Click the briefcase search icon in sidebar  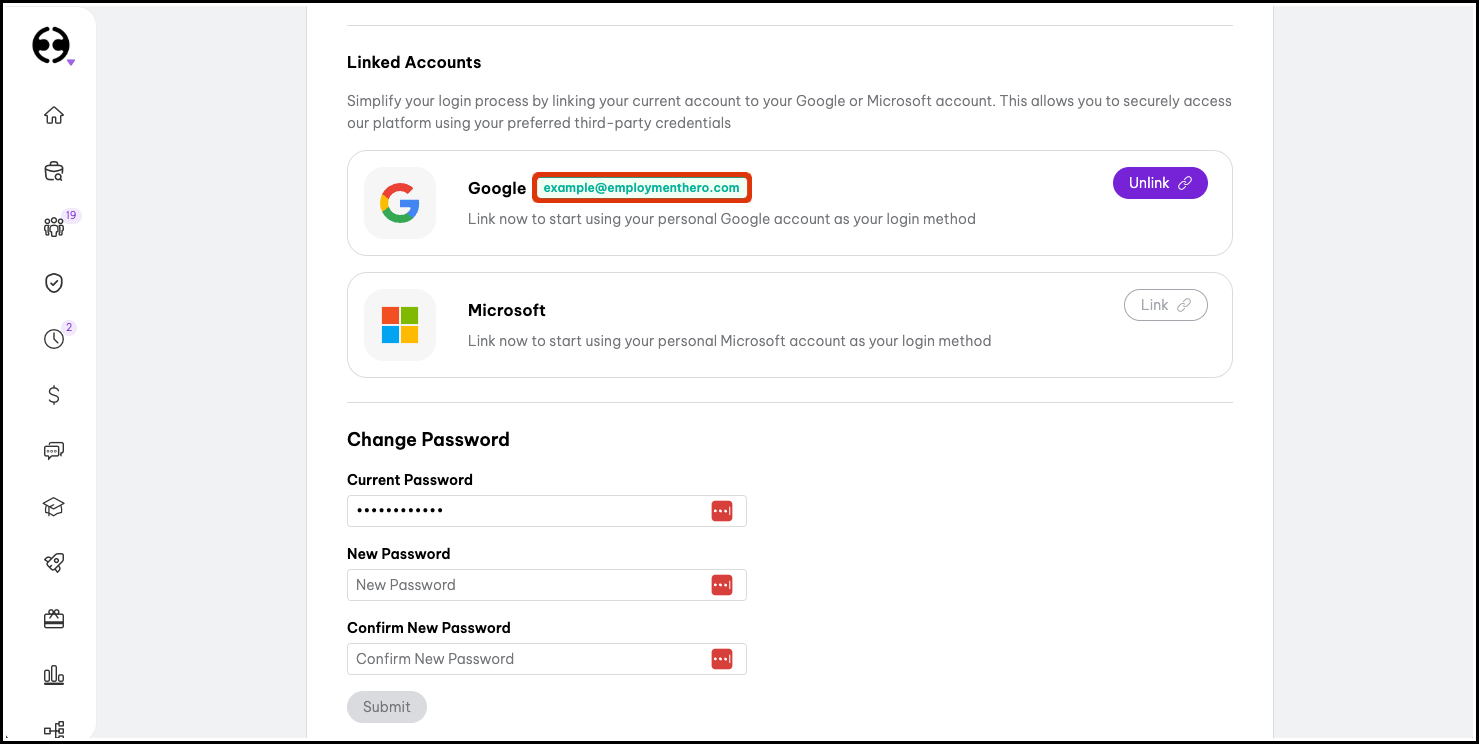click(54, 171)
